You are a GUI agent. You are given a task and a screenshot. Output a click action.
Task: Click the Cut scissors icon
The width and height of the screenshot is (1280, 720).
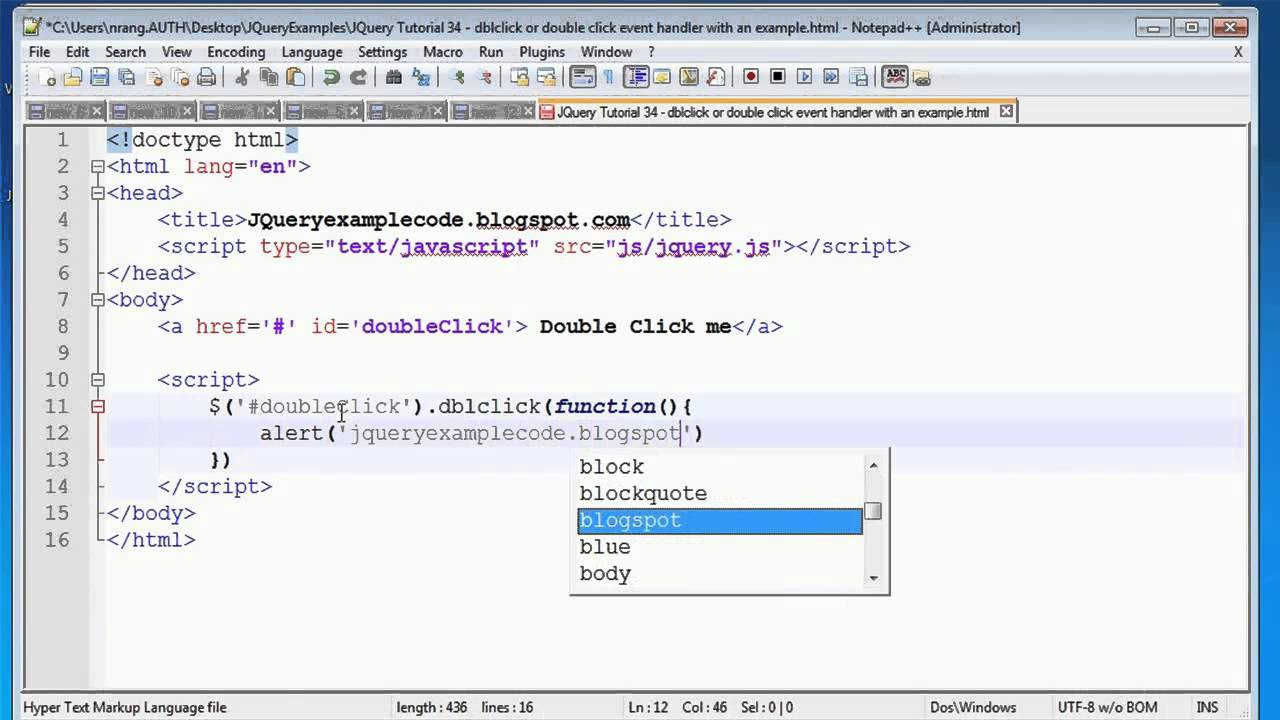[241, 77]
